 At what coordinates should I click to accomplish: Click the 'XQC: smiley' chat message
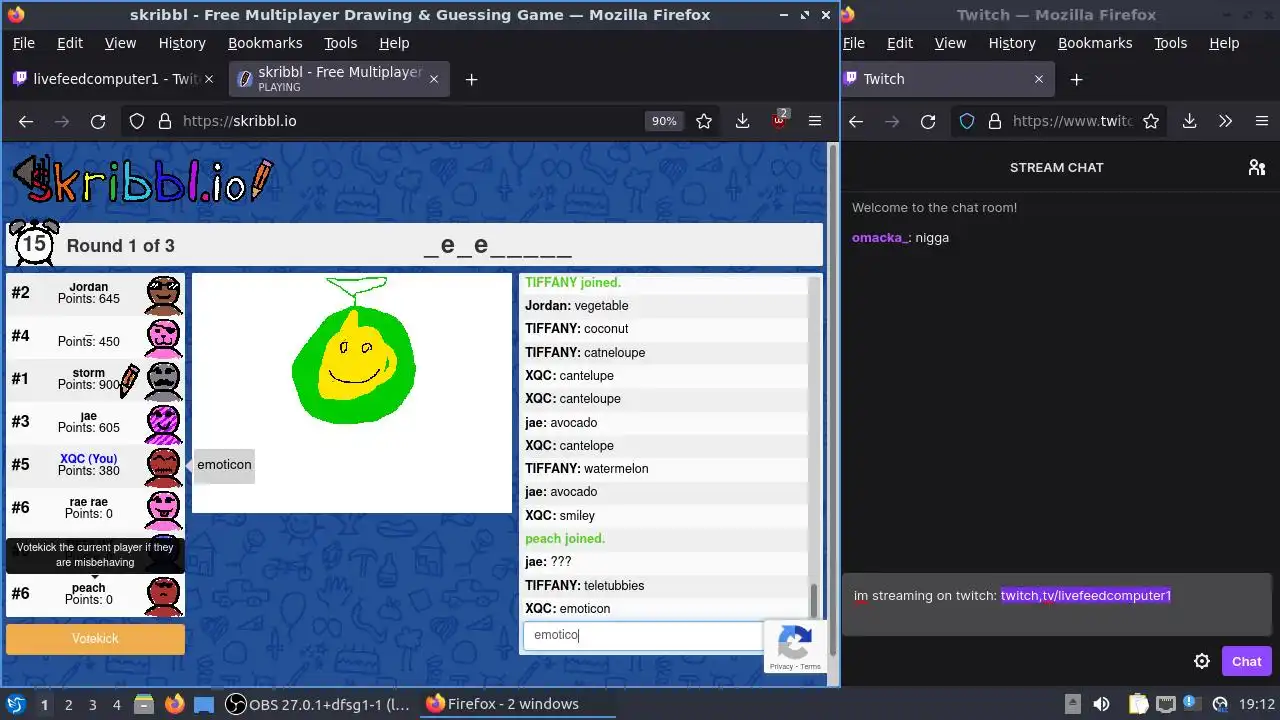pos(560,515)
